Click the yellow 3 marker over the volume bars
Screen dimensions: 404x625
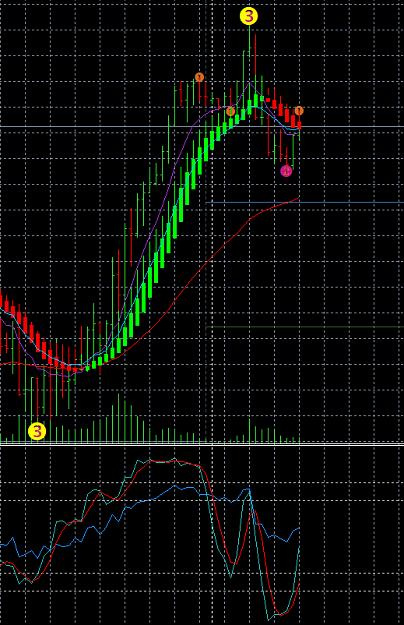[x=37, y=431]
